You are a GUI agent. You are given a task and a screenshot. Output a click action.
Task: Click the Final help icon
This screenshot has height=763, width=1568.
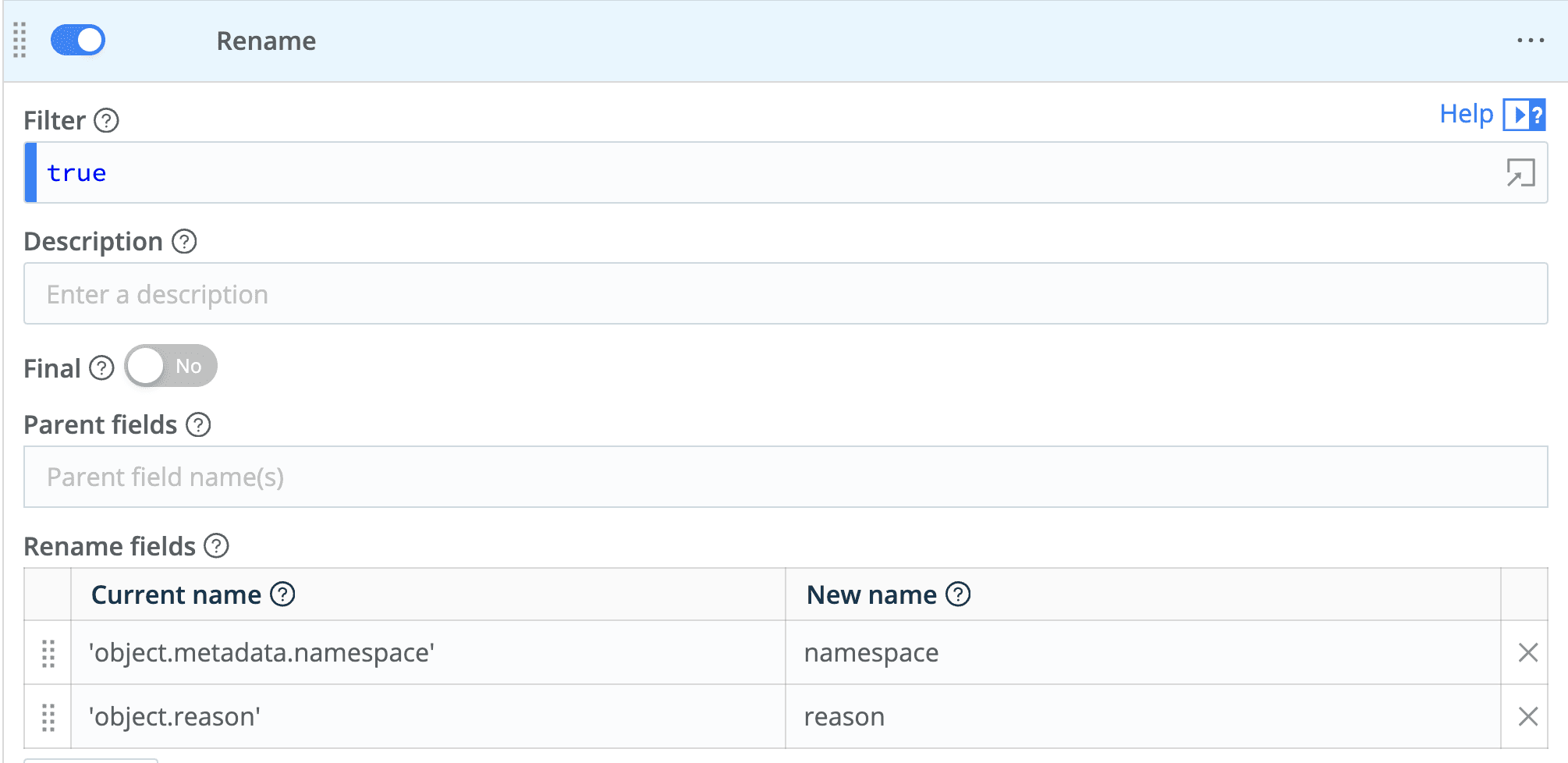(x=101, y=368)
